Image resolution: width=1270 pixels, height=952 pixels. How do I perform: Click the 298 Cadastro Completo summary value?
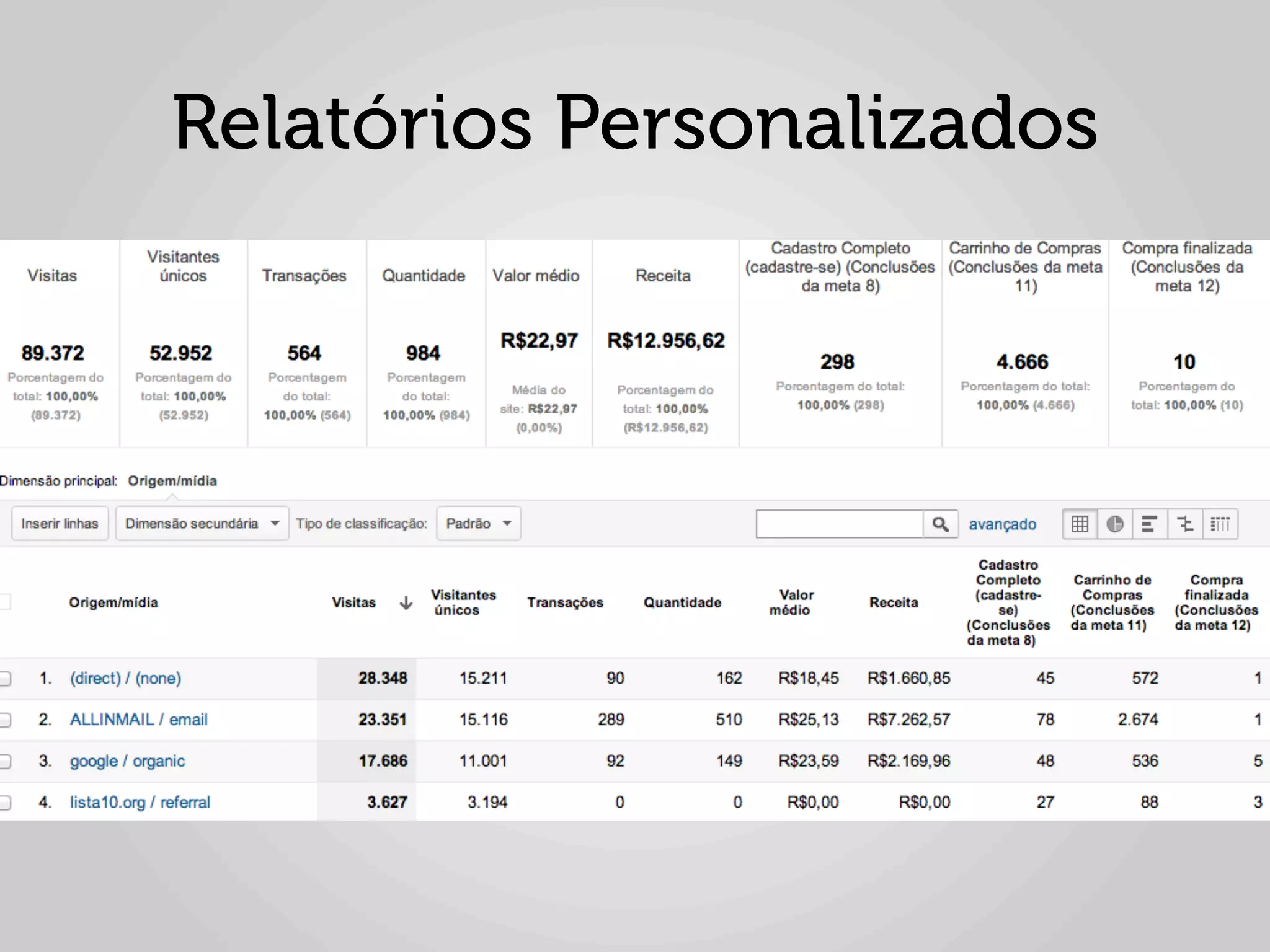(837, 362)
